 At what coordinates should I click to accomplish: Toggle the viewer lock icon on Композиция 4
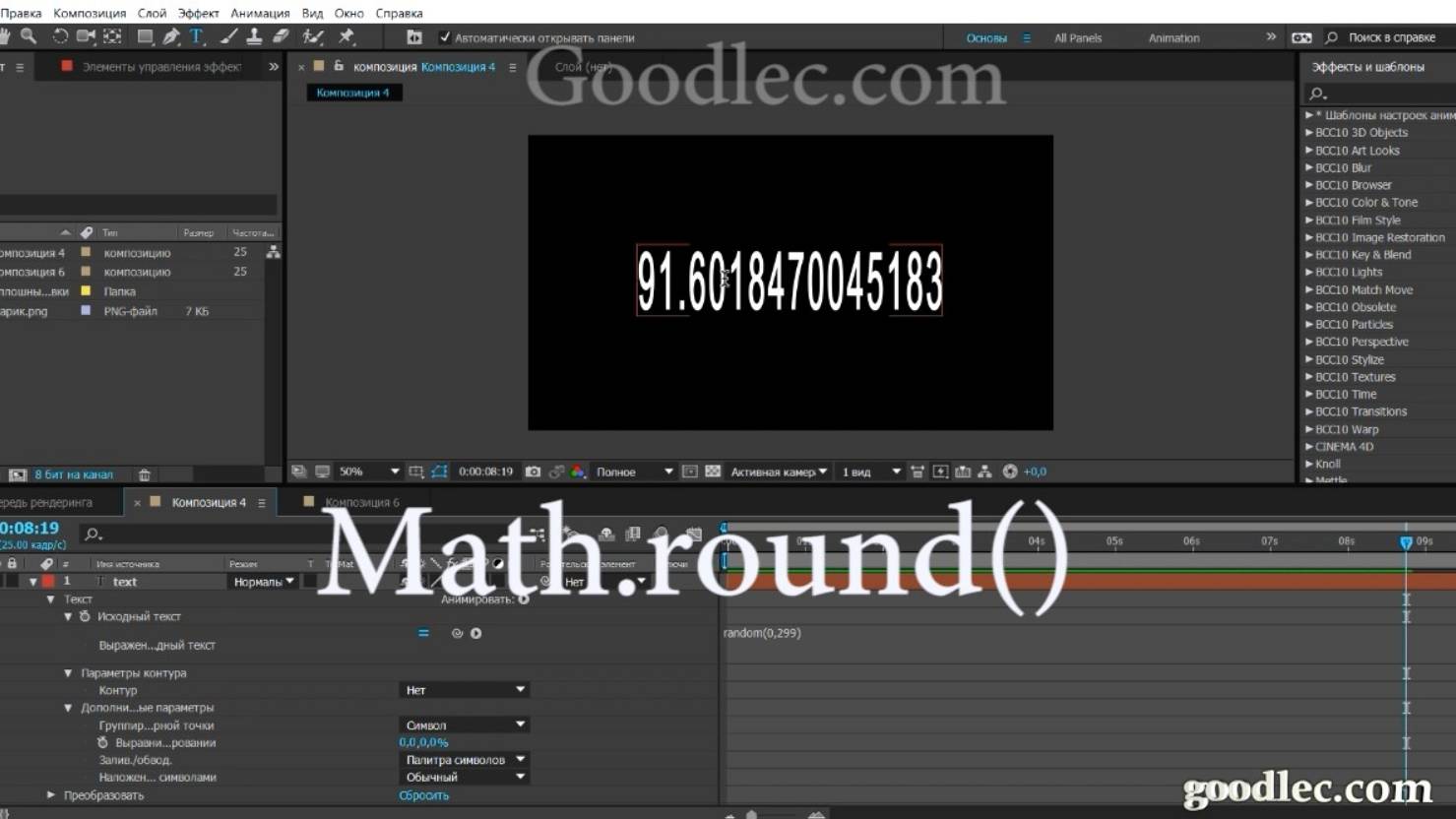coord(339,66)
